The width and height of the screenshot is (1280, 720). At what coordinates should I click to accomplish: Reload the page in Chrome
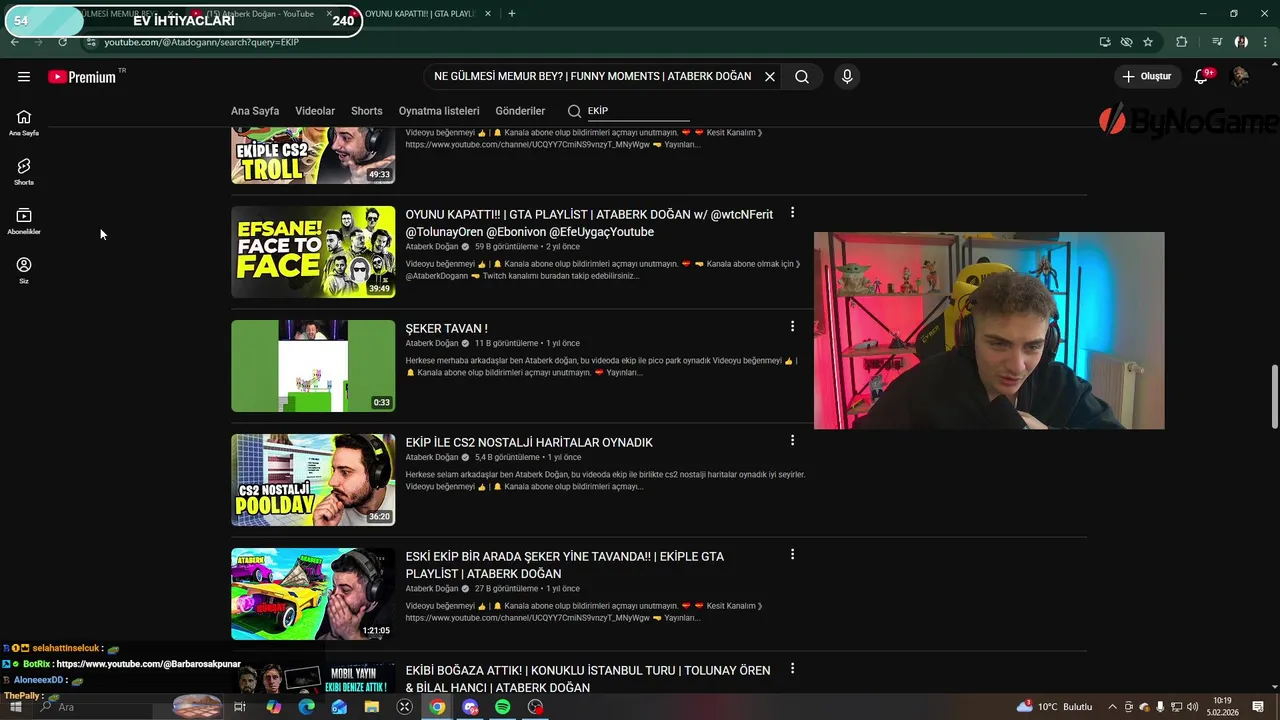(62, 42)
